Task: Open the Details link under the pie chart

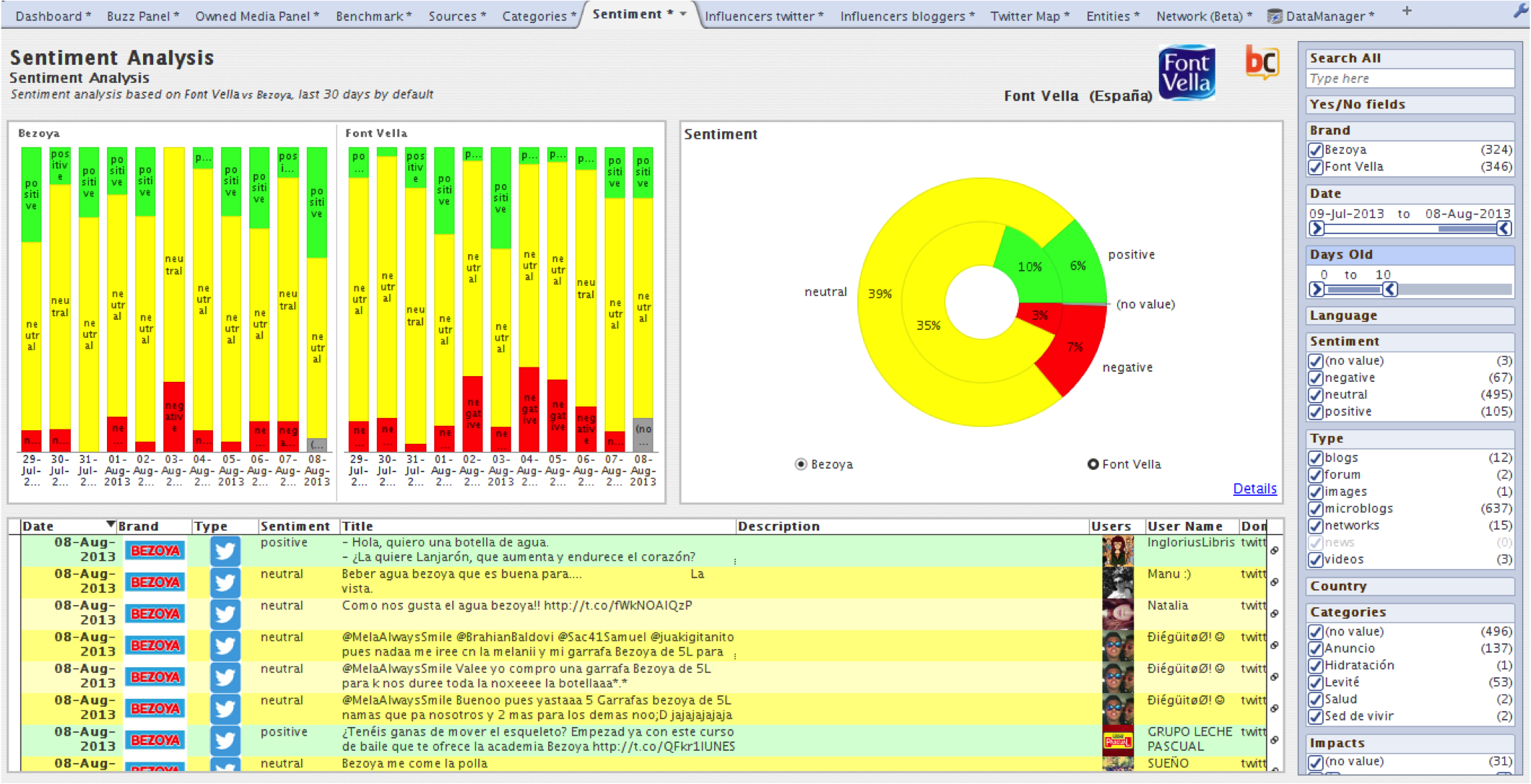Action: pos(1254,489)
